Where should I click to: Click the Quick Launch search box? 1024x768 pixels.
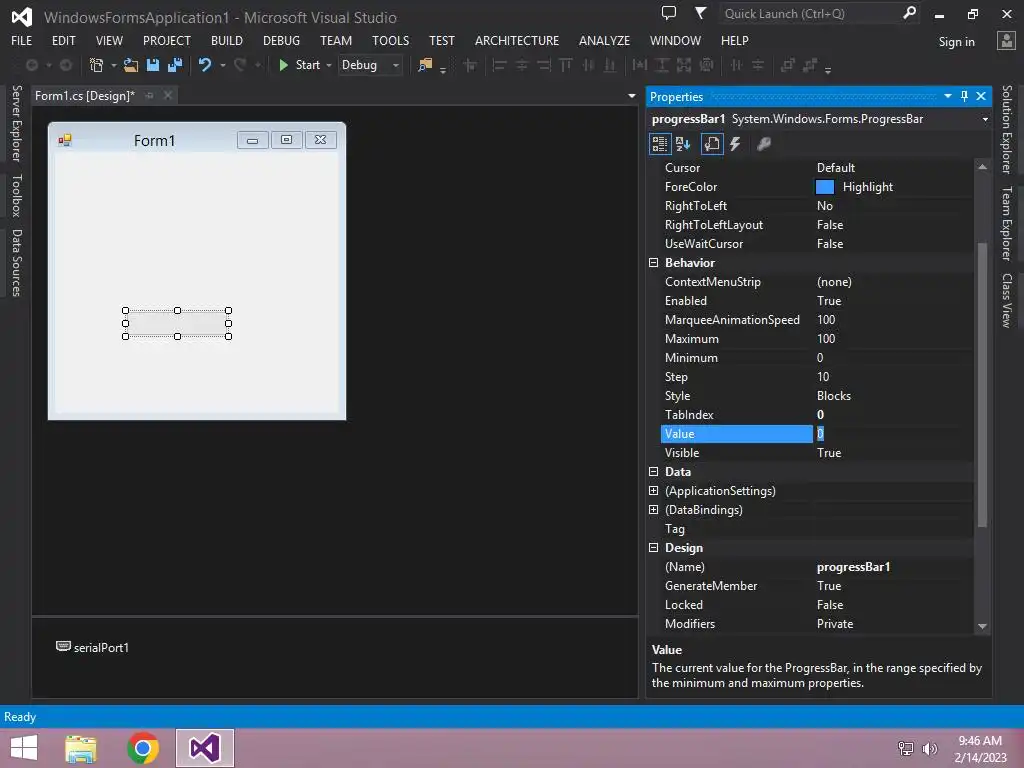click(x=810, y=14)
